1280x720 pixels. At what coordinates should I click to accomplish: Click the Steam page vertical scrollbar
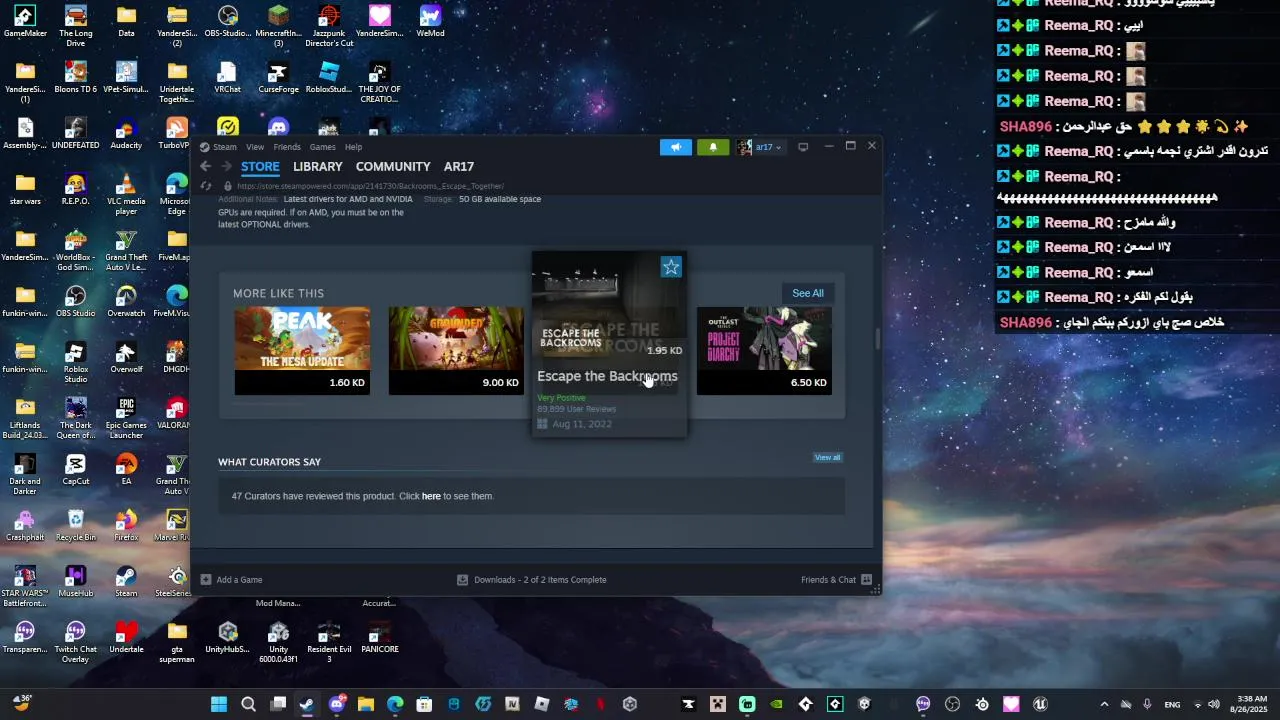(878, 339)
